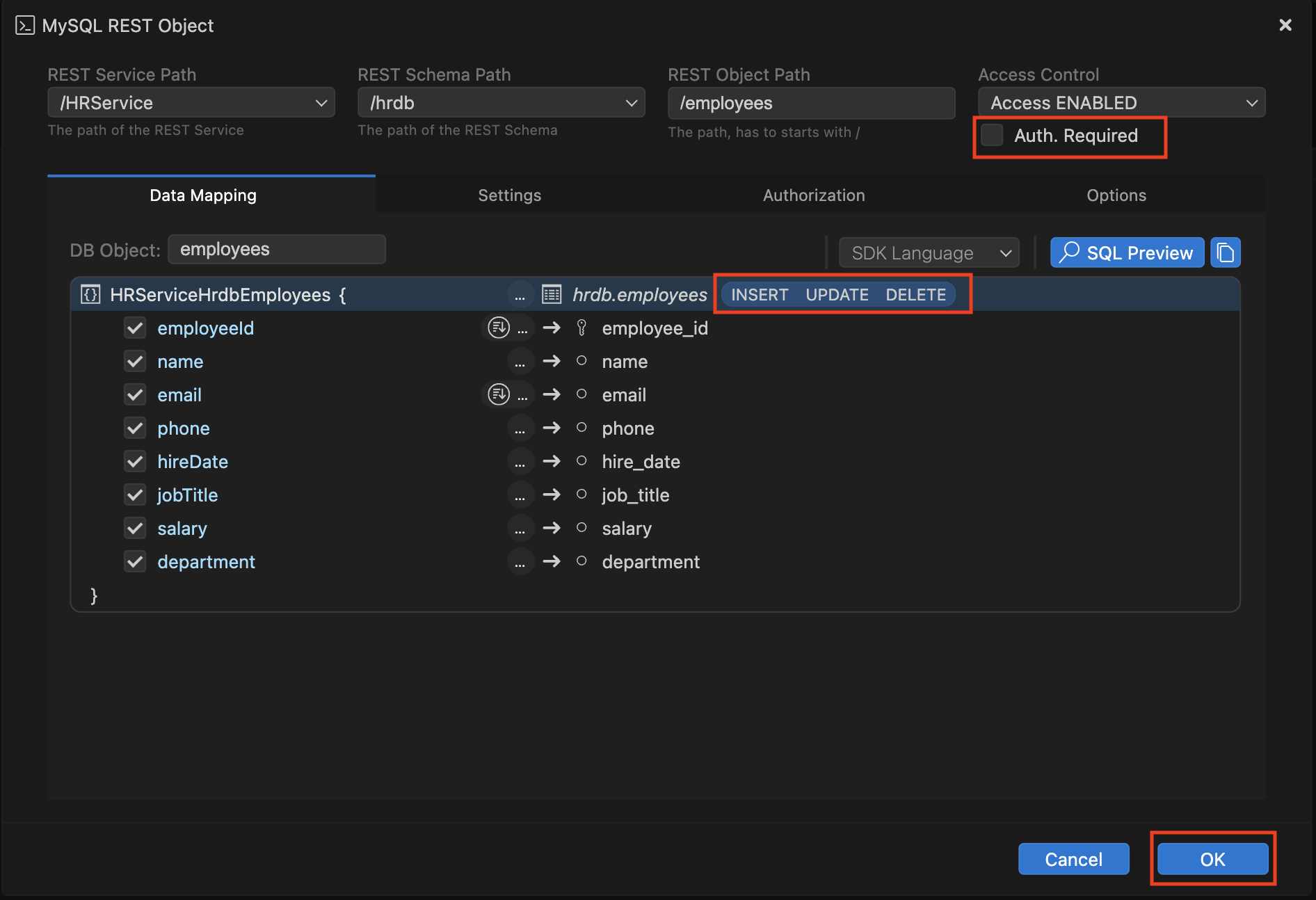Confirm changes with the OK button
Image resolution: width=1316 pixels, height=900 pixels.
[x=1212, y=859]
